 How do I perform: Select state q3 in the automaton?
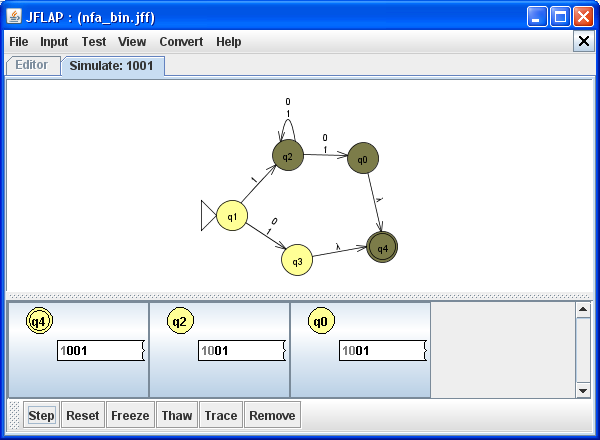297,260
